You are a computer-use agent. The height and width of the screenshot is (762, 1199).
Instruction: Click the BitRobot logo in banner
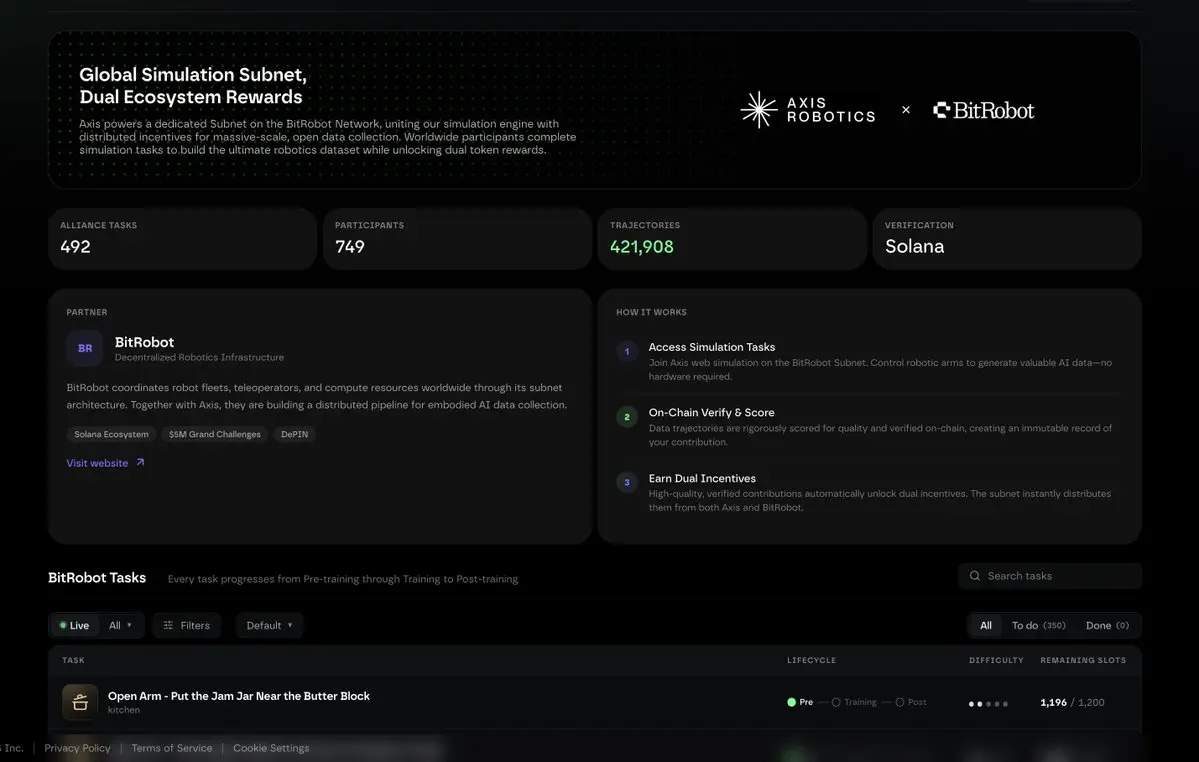click(x=983, y=110)
